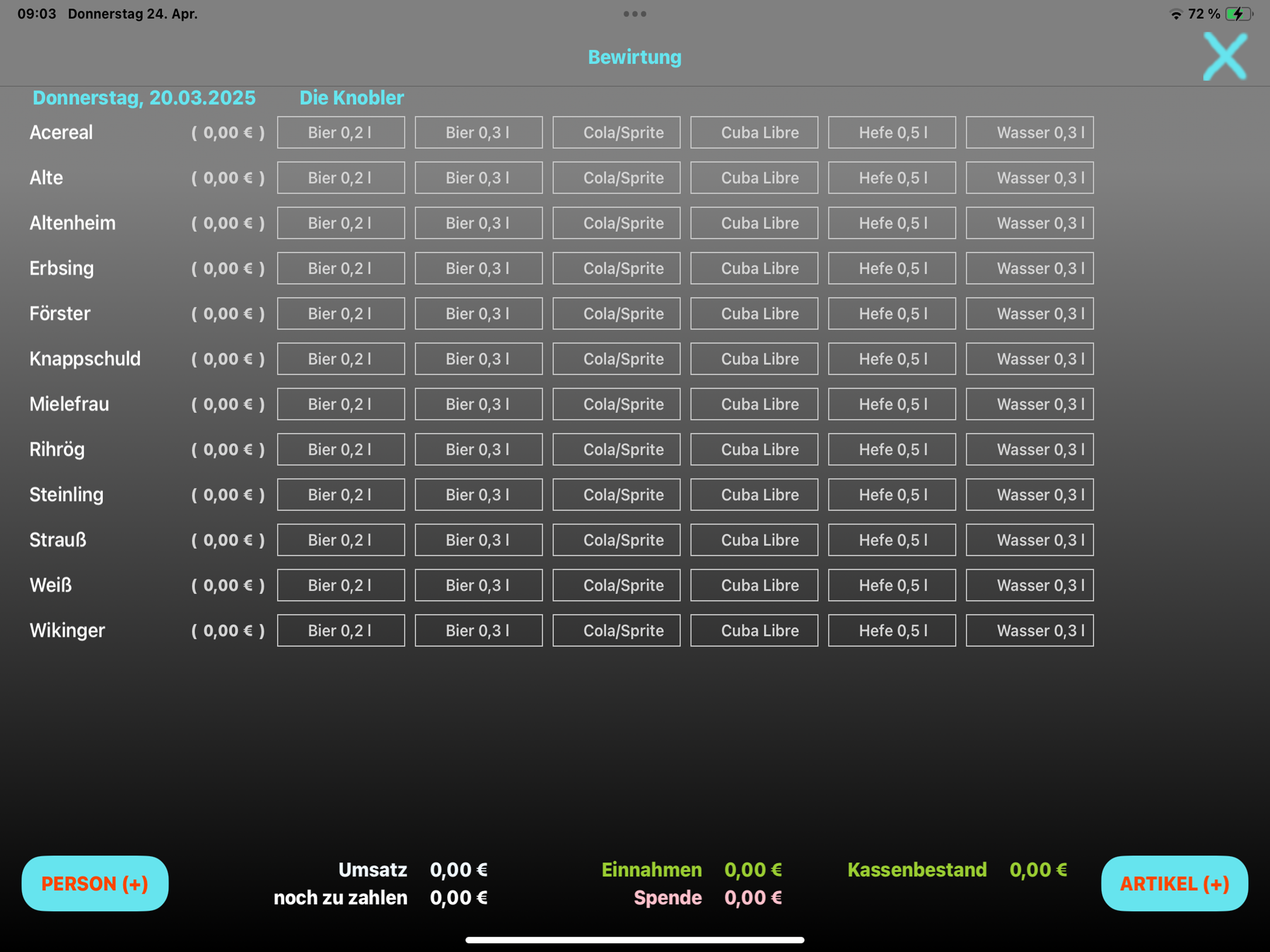This screenshot has width=1270, height=952.
Task: Book Bier 0,2 l for Weiß
Action: 340,585
